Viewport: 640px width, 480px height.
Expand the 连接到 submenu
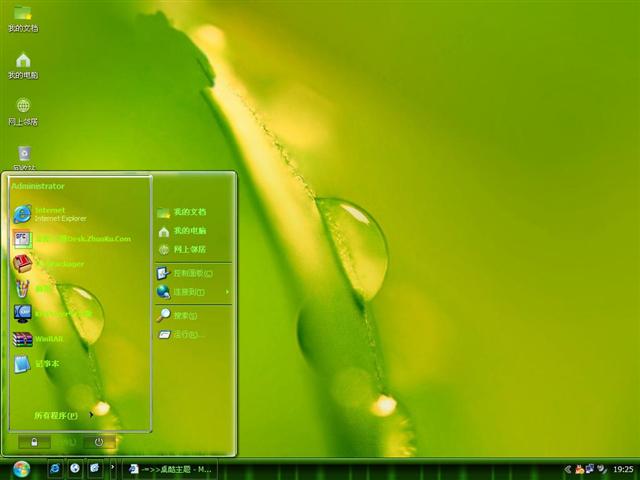point(190,292)
